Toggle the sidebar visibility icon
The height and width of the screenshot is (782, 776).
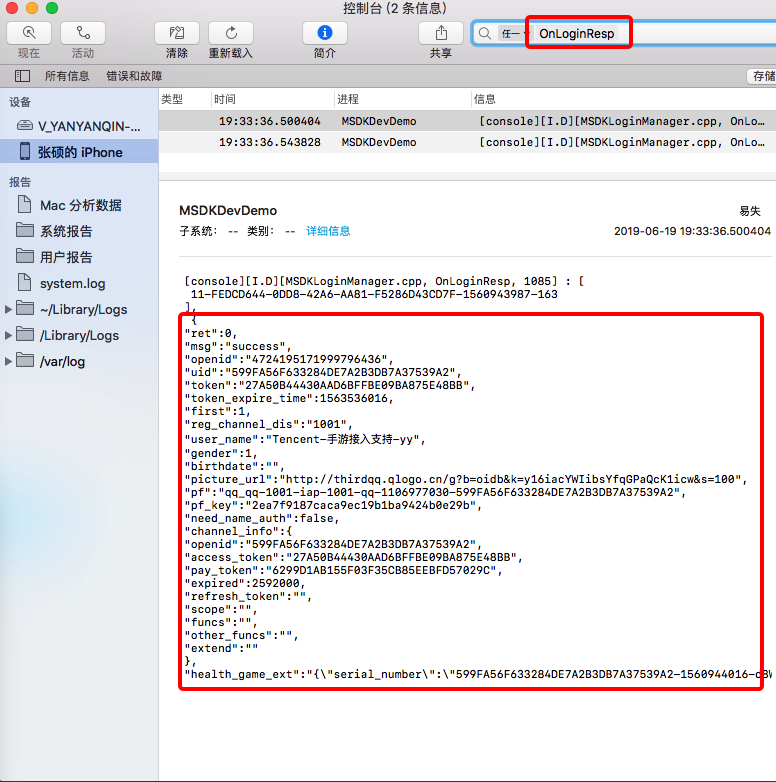tap(22, 76)
